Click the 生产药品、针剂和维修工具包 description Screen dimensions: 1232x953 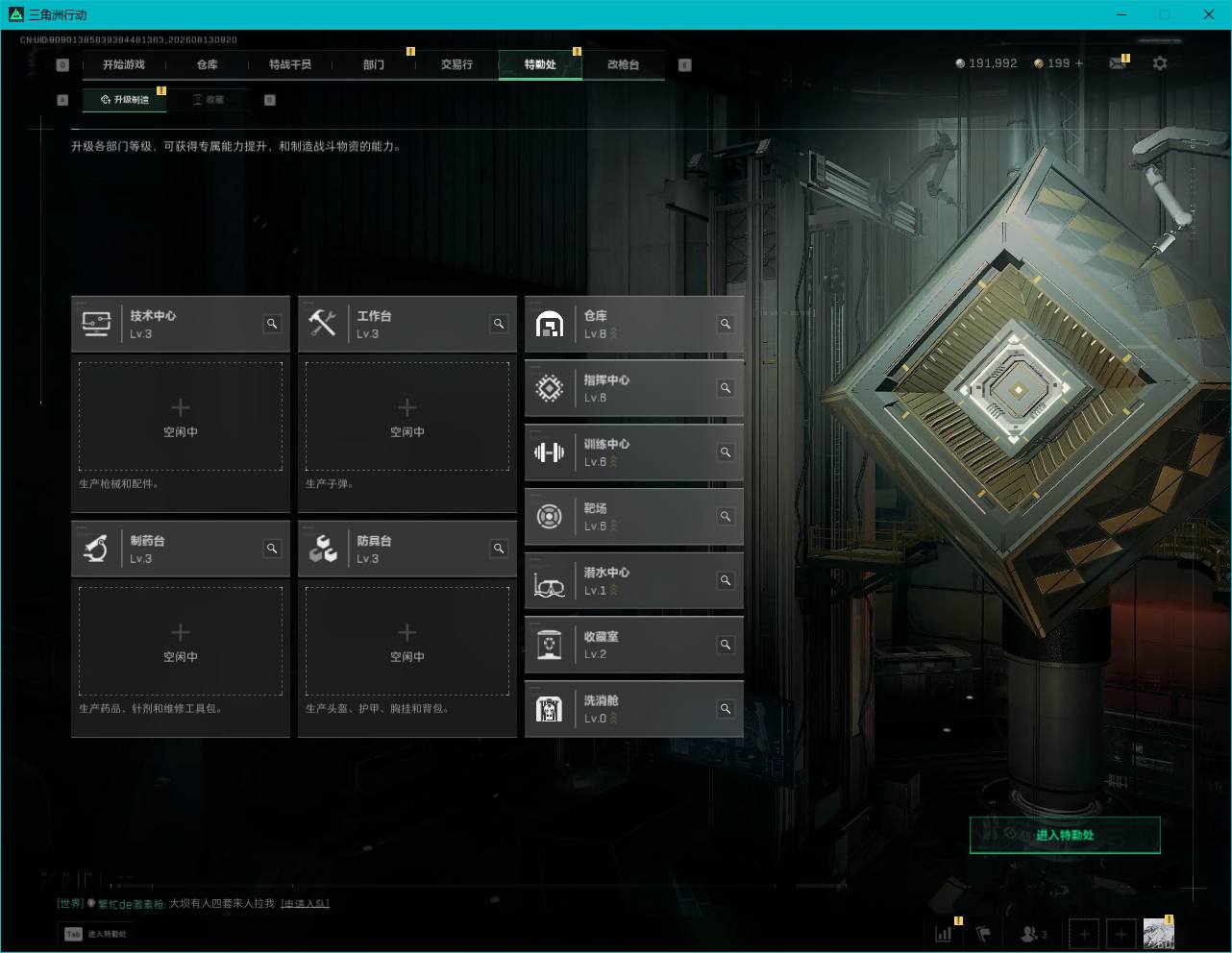(151, 709)
